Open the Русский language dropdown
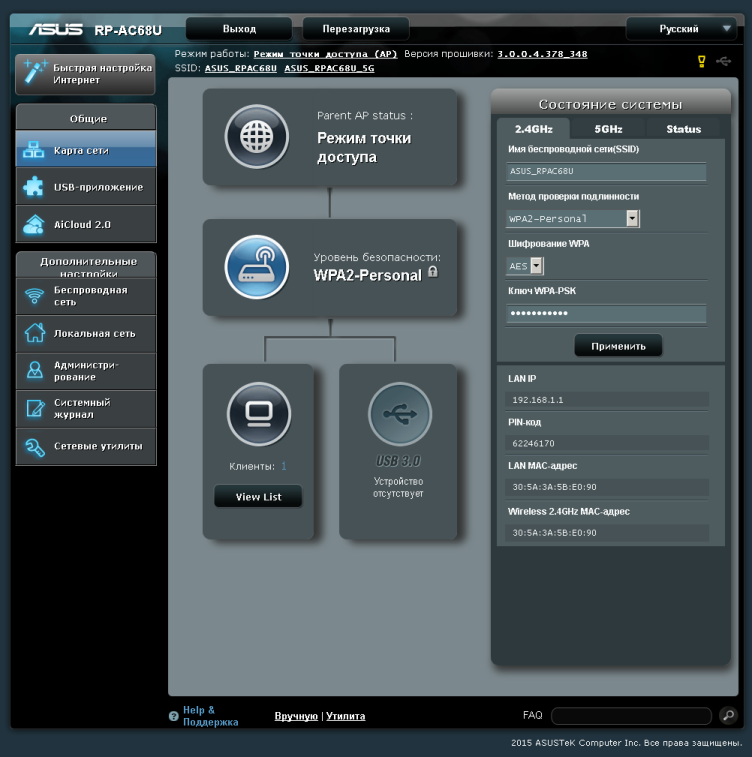 tap(681, 29)
